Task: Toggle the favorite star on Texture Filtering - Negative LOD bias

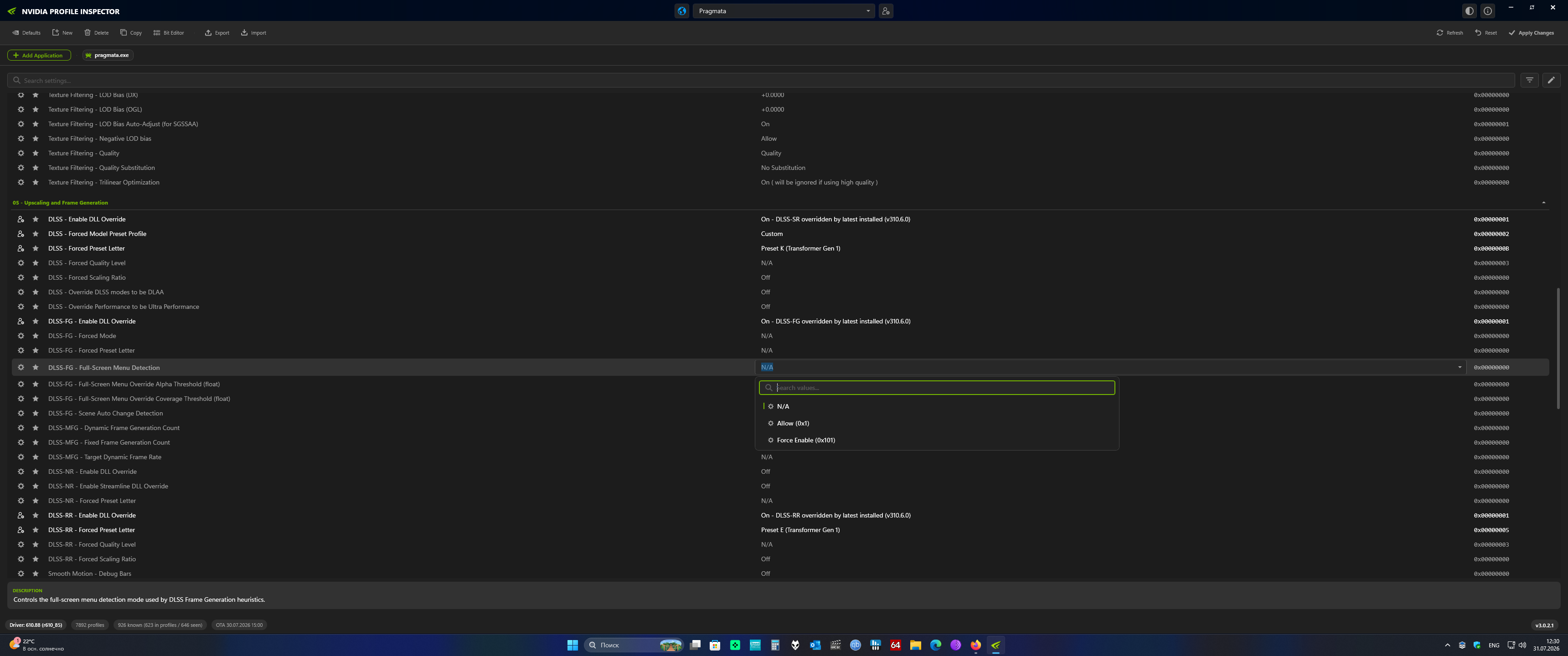Action: tap(35, 139)
